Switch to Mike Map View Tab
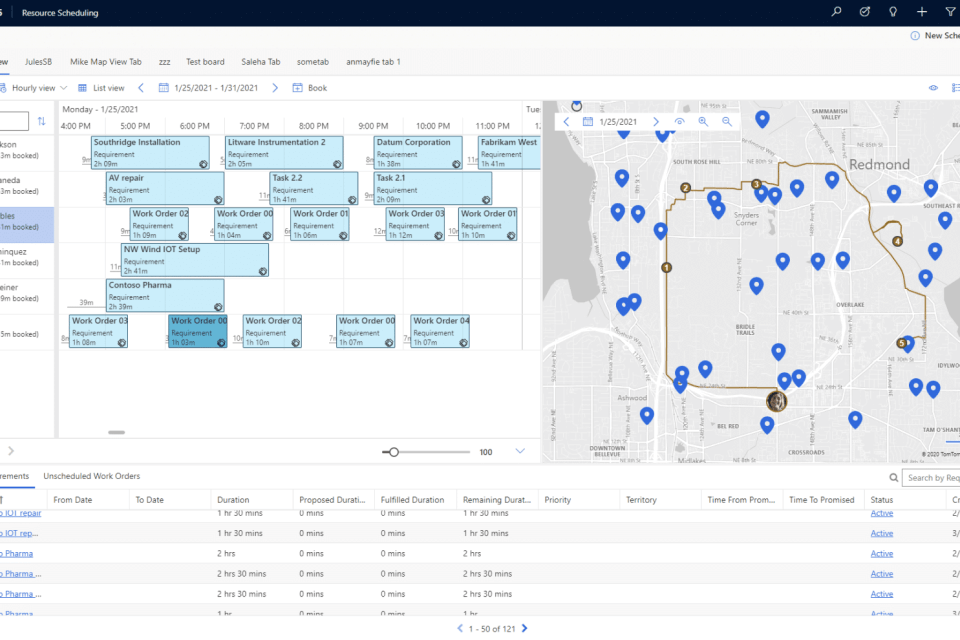This screenshot has height=640, width=960. 105,61
